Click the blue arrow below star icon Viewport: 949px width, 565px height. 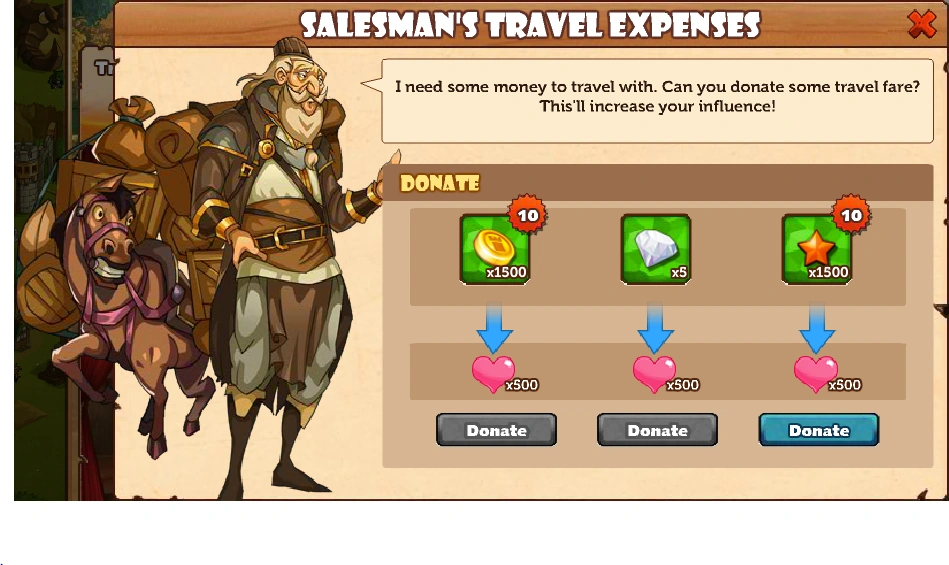point(817,329)
